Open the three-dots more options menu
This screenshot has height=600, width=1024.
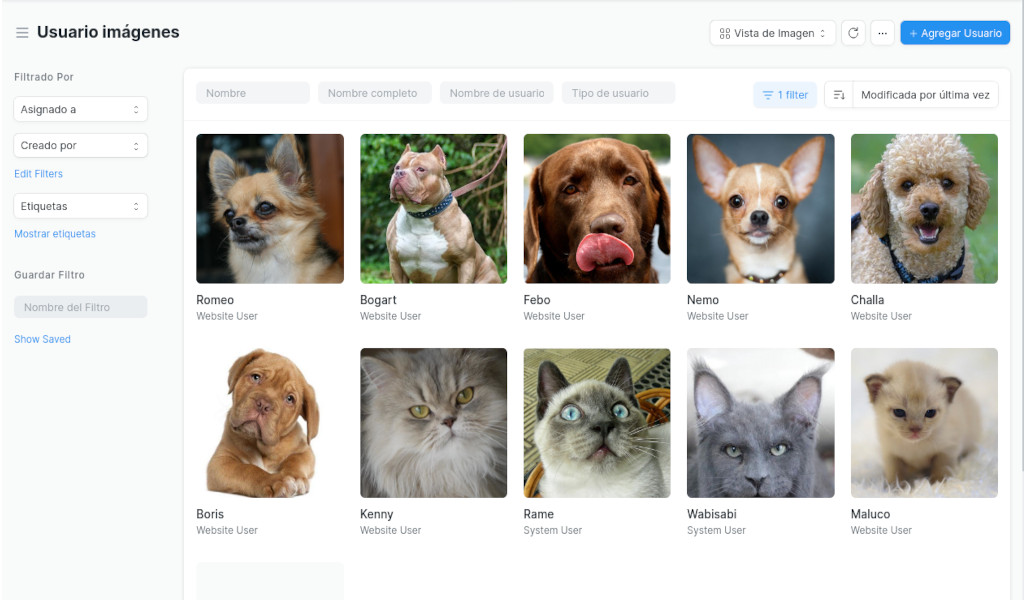tap(882, 33)
